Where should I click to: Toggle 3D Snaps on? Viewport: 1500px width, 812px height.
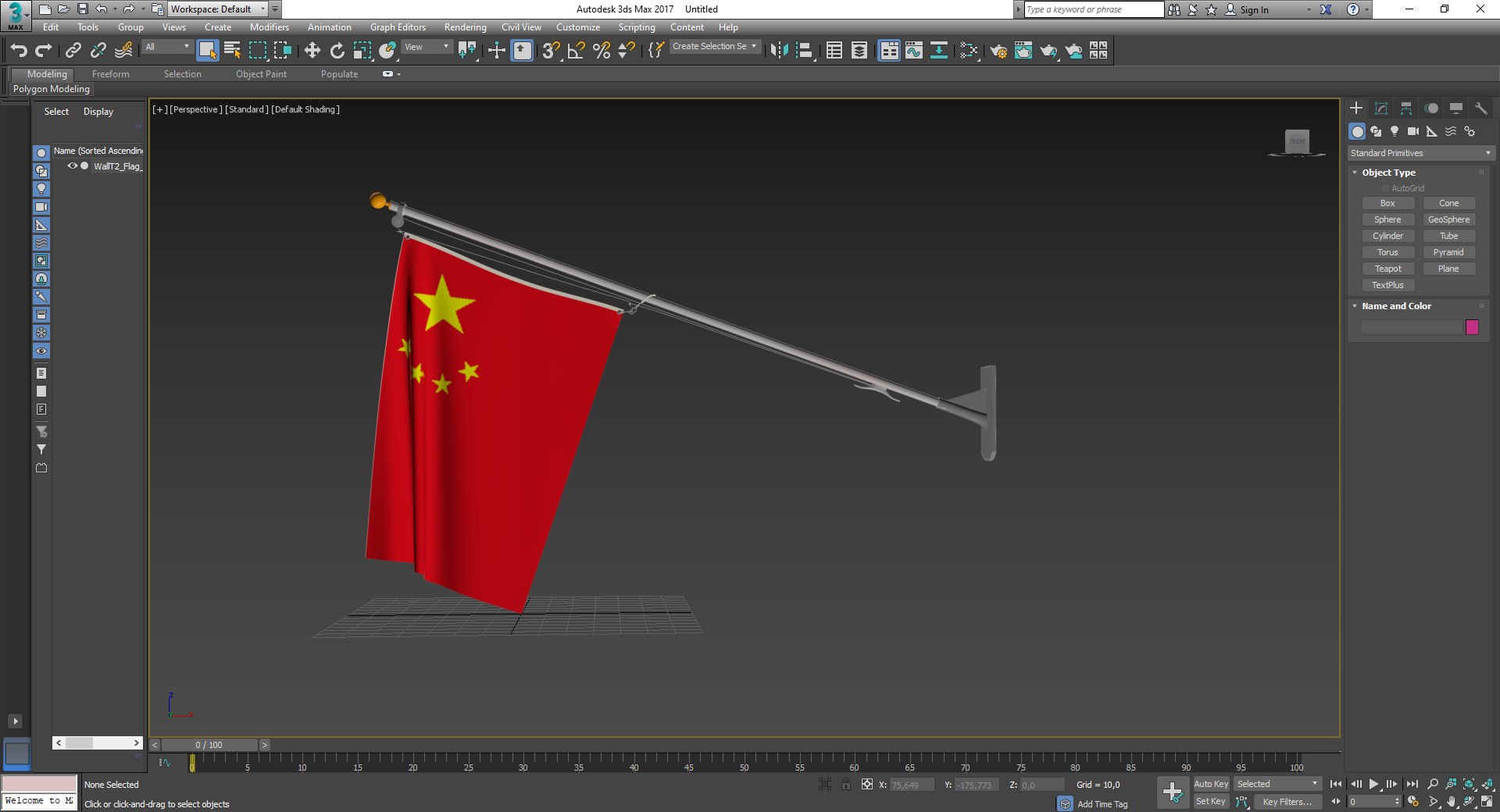(x=551, y=50)
